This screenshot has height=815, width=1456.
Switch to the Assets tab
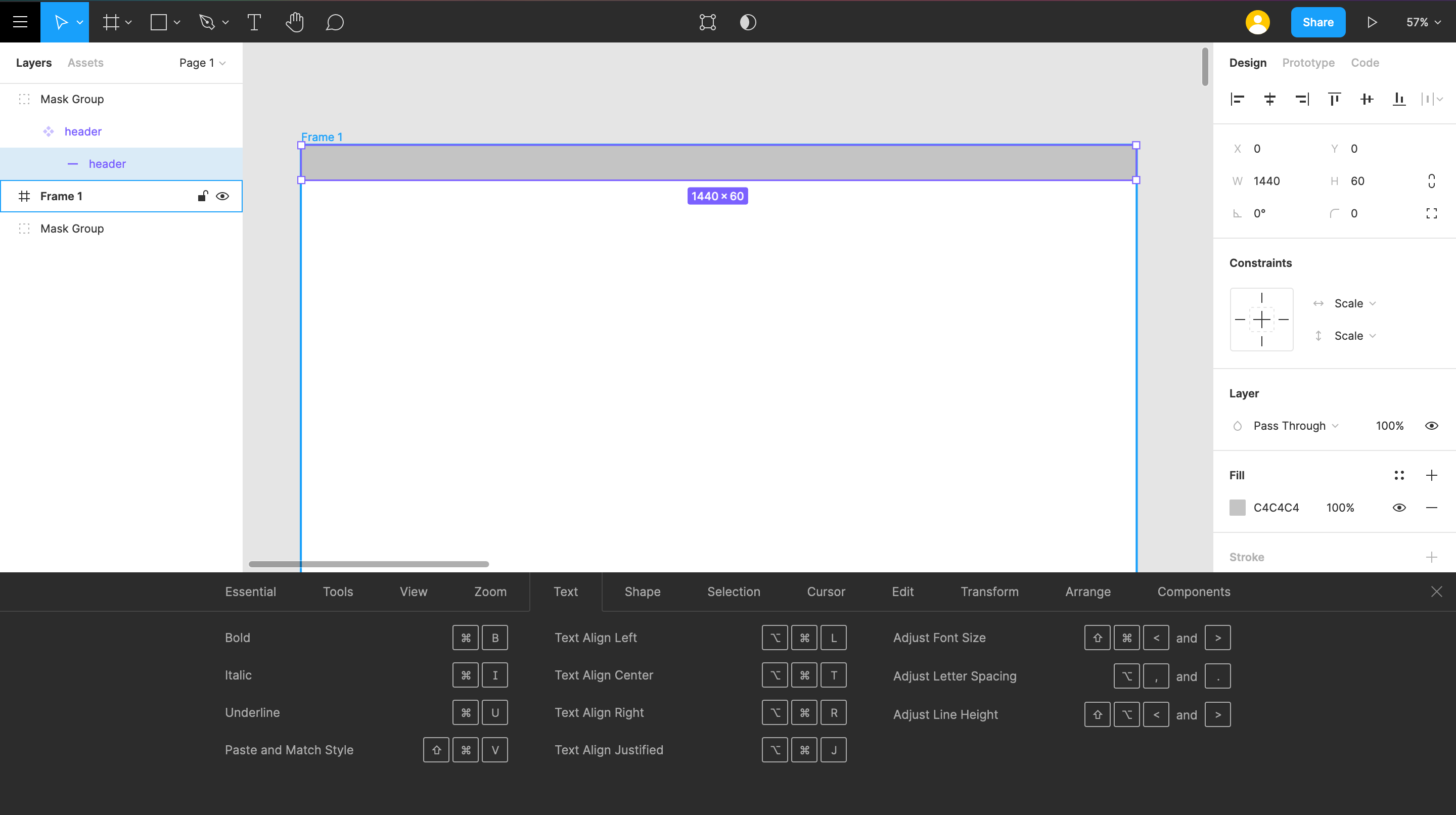[x=85, y=63]
